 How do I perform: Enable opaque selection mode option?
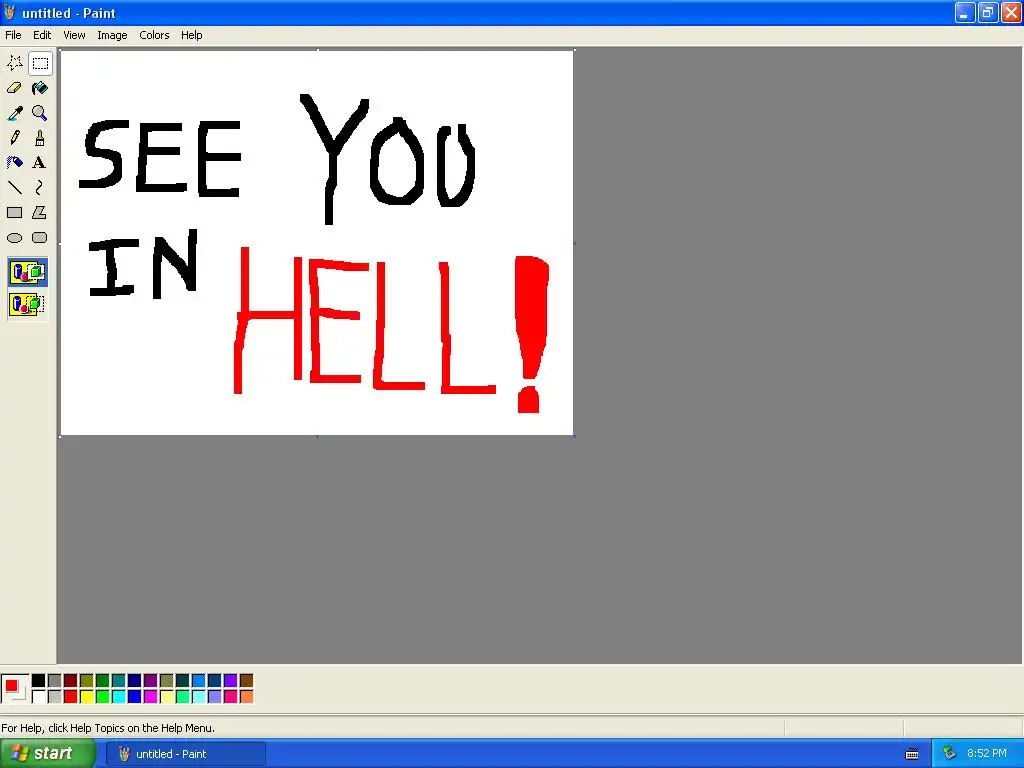27,272
